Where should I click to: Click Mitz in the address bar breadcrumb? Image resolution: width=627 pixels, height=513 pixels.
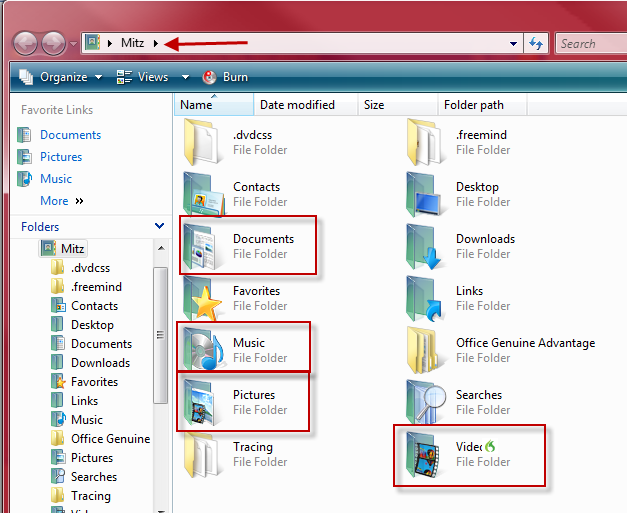click(x=132, y=43)
